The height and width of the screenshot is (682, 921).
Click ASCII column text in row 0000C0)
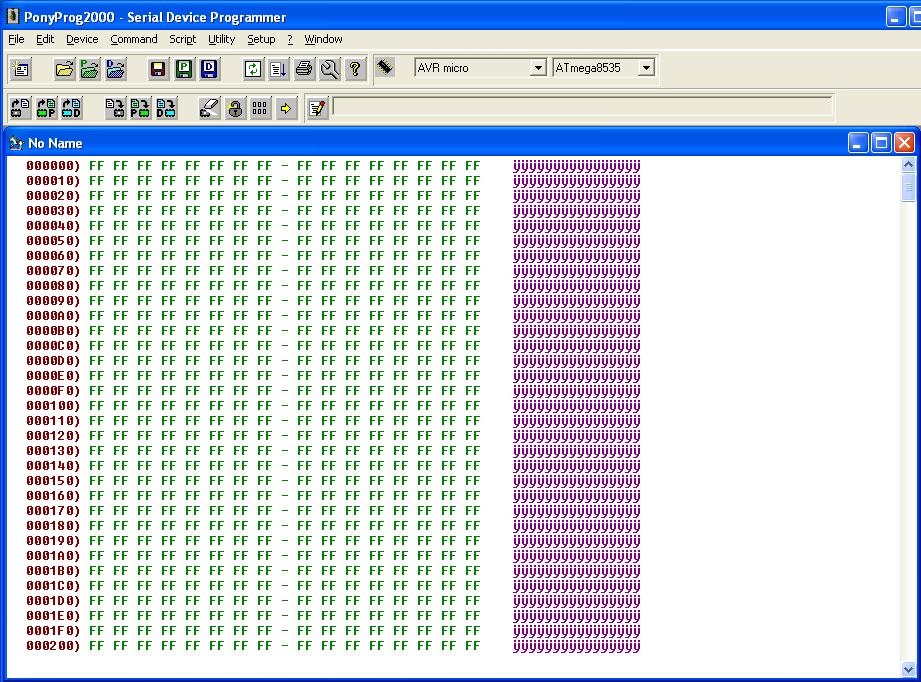pos(577,346)
